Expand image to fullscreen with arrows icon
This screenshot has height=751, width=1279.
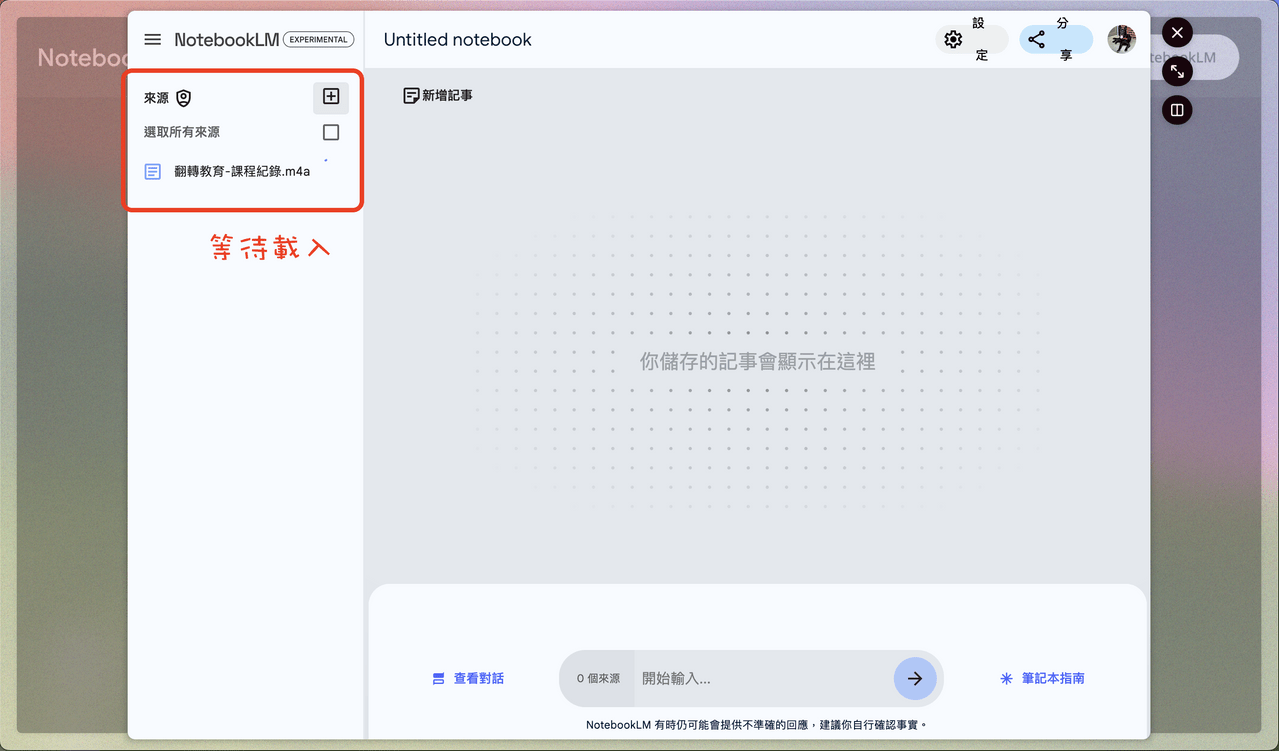1177,71
